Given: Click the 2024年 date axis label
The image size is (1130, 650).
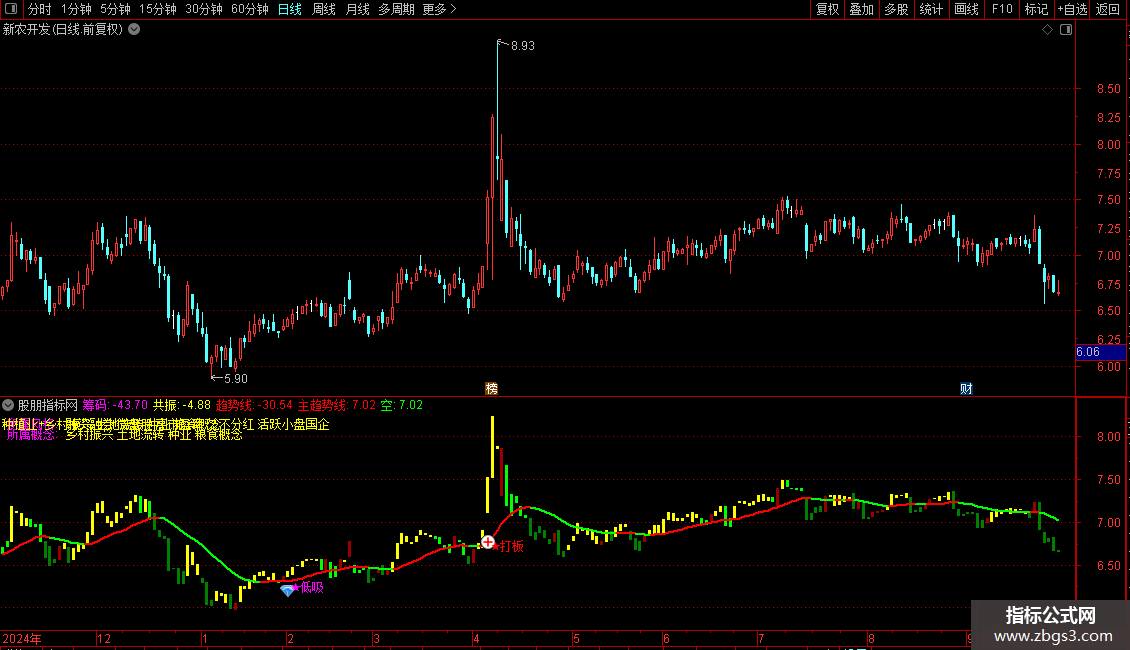Looking at the screenshot, I should tap(22, 638).
